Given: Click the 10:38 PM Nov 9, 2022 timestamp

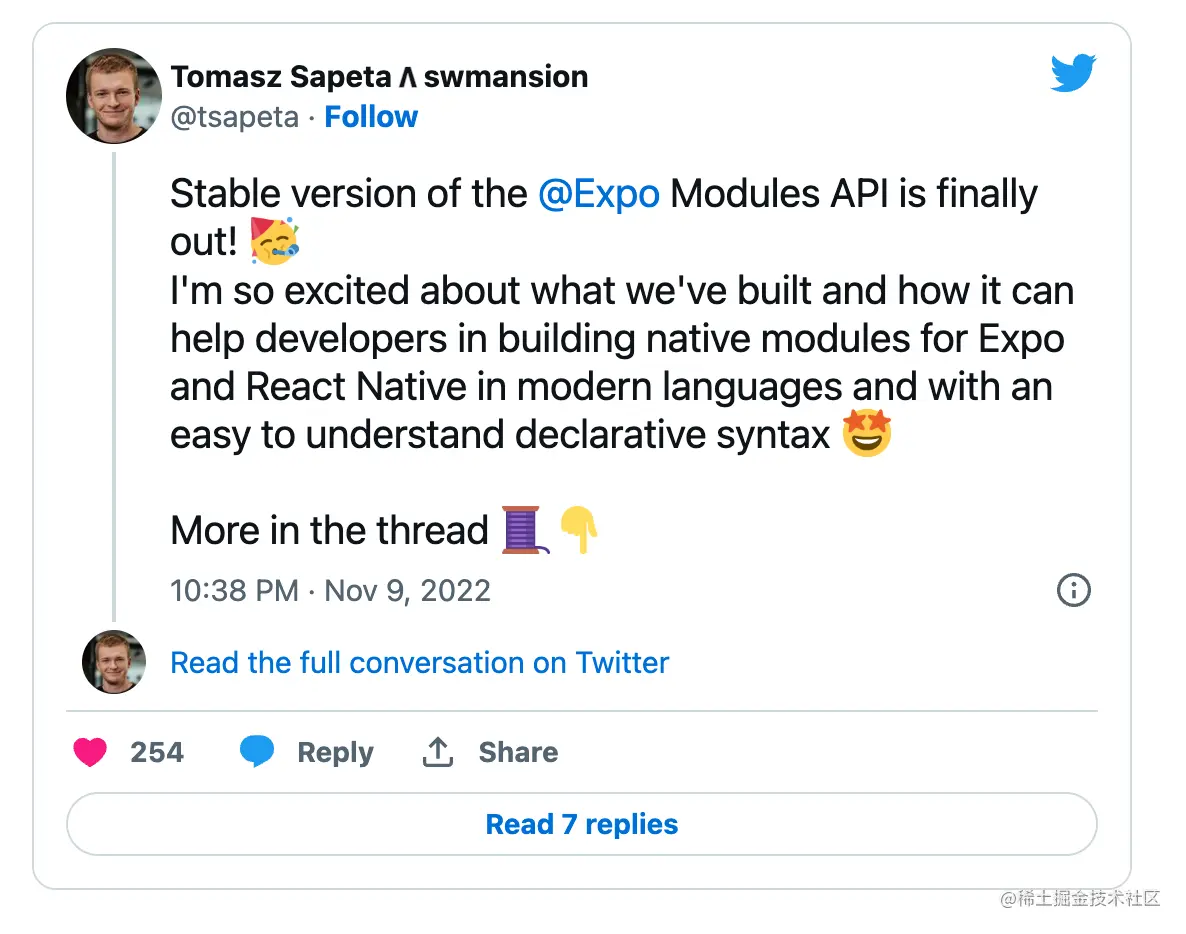Looking at the screenshot, I should (x=330, y=590).
